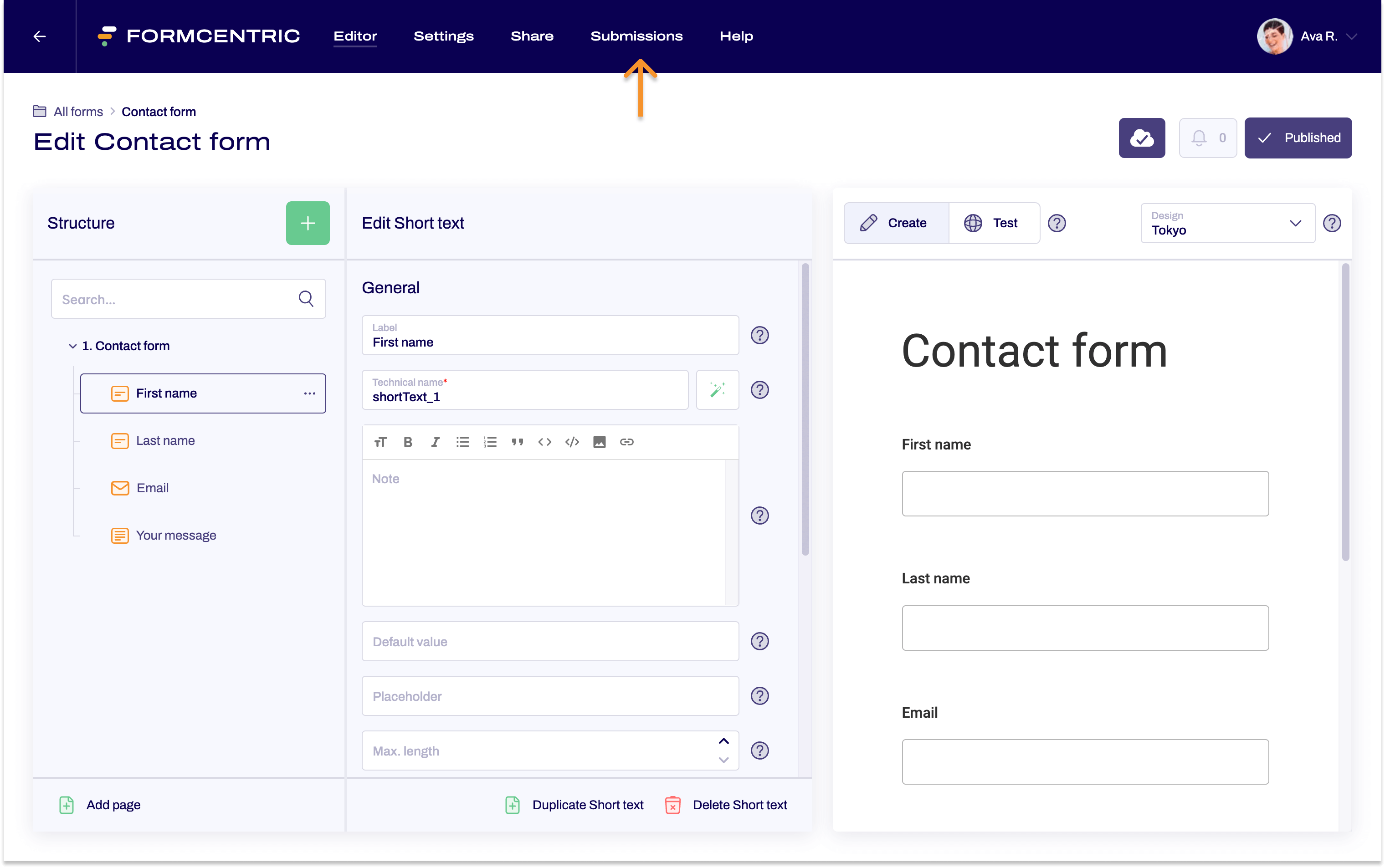Toggle bold formatting in the note editor
1385x868 pixels.
[408, 442]
